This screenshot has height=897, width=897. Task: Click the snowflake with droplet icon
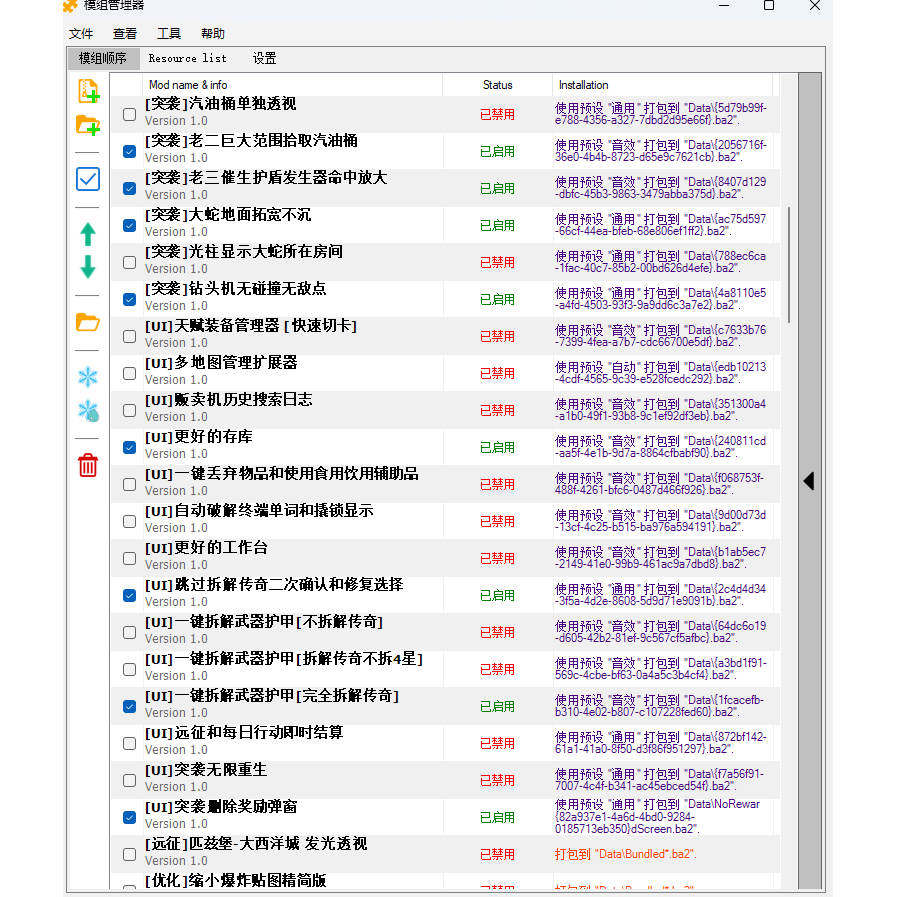tap(88, 411)
